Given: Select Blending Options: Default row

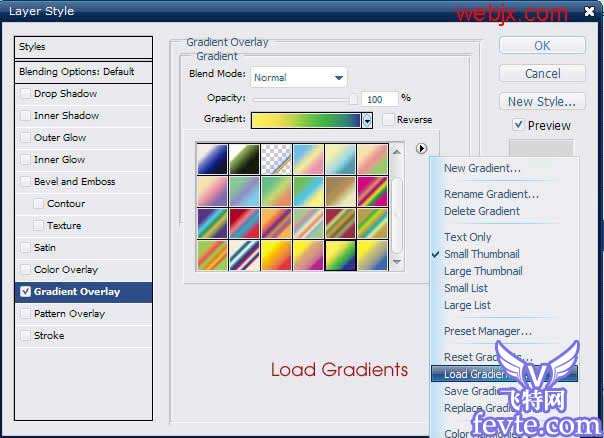Looking at the screenshot, I should [83, 72].
